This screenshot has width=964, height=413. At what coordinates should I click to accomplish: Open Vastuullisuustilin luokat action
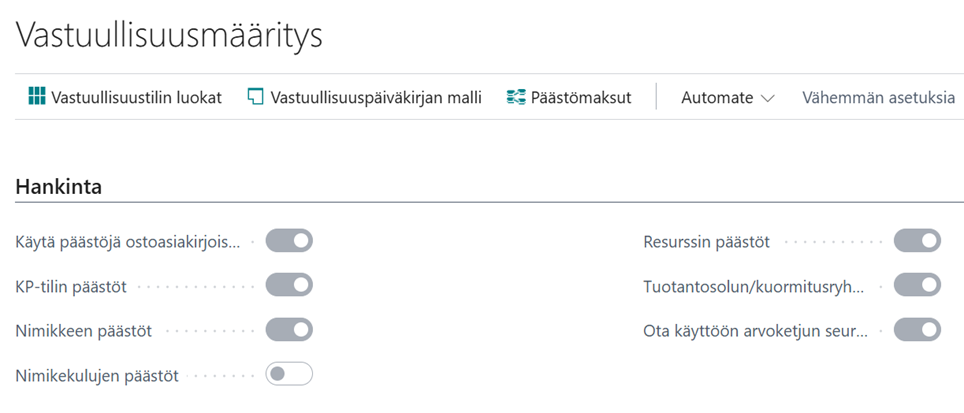(125, 97)
